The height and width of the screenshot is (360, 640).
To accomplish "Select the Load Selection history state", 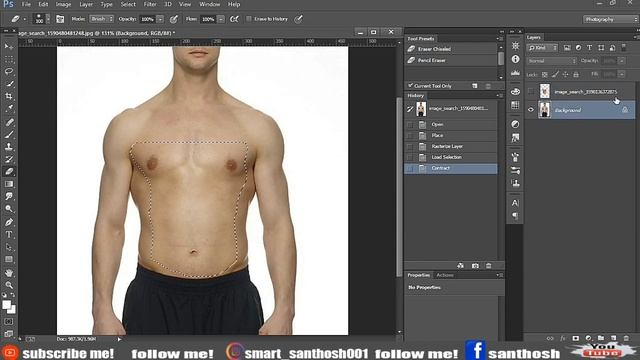I will [x=451, y=157].
